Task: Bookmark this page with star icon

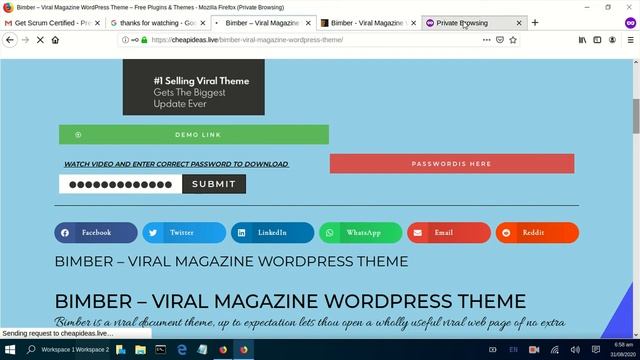Action: 513,40
